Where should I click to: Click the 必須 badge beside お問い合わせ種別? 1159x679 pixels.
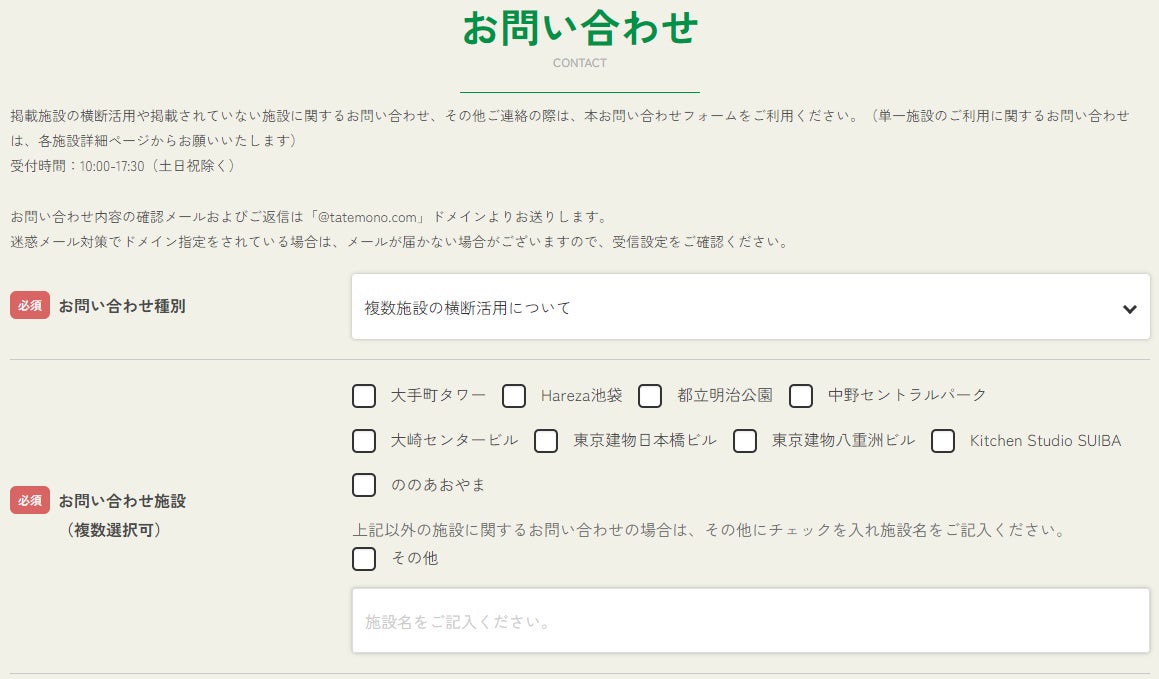click(x=30, y=306)
